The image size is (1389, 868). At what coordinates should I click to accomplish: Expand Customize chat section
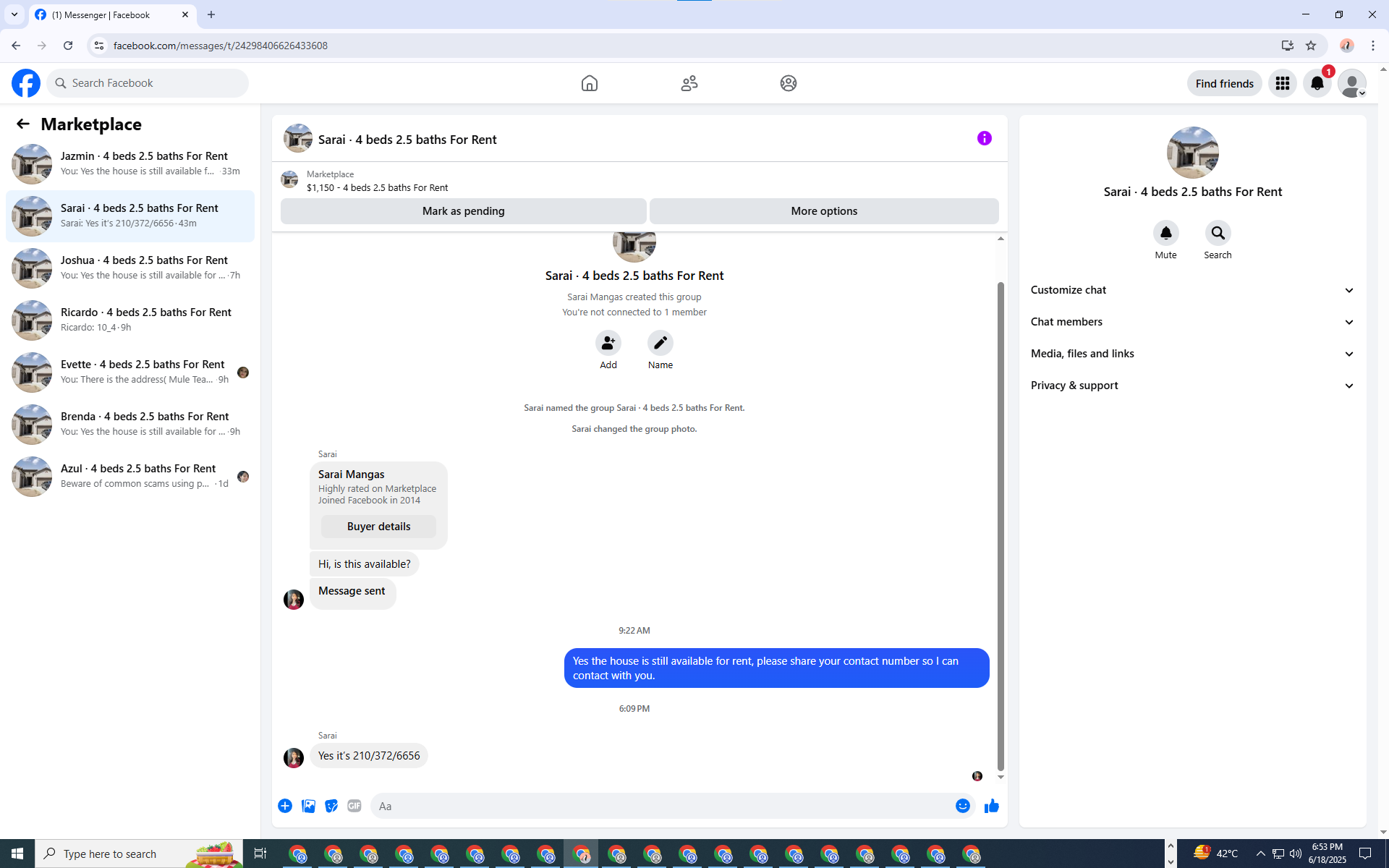pyautogui.click(x=1193, y=290)
